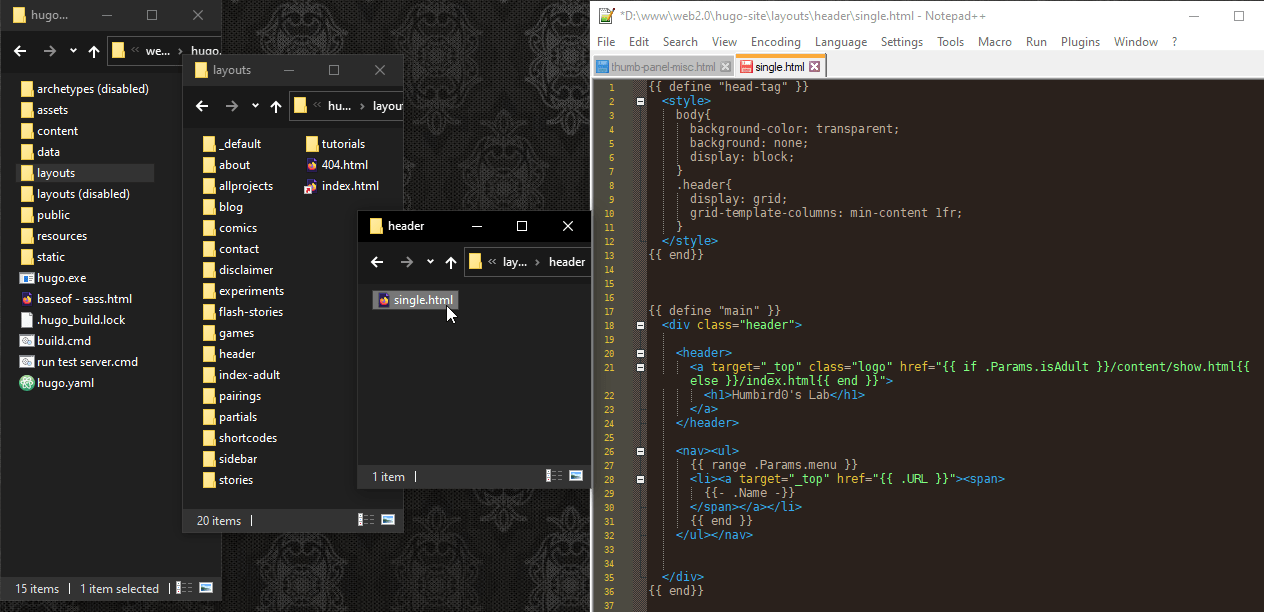Image resolution: width=1264 pixels, height=612 pixels.
Task: Collapse the nav fold marker on line 26
Action: click(x=640, y=451)
